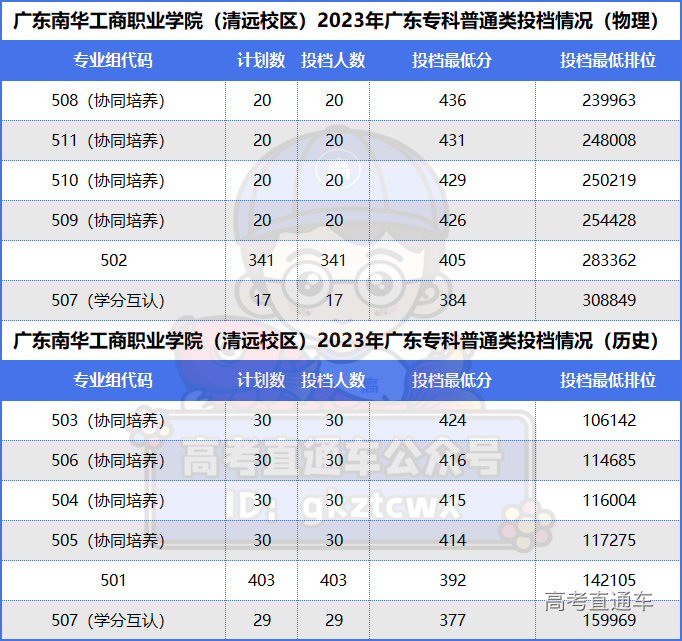Click the History (历史) table title heading

point(340,341)
